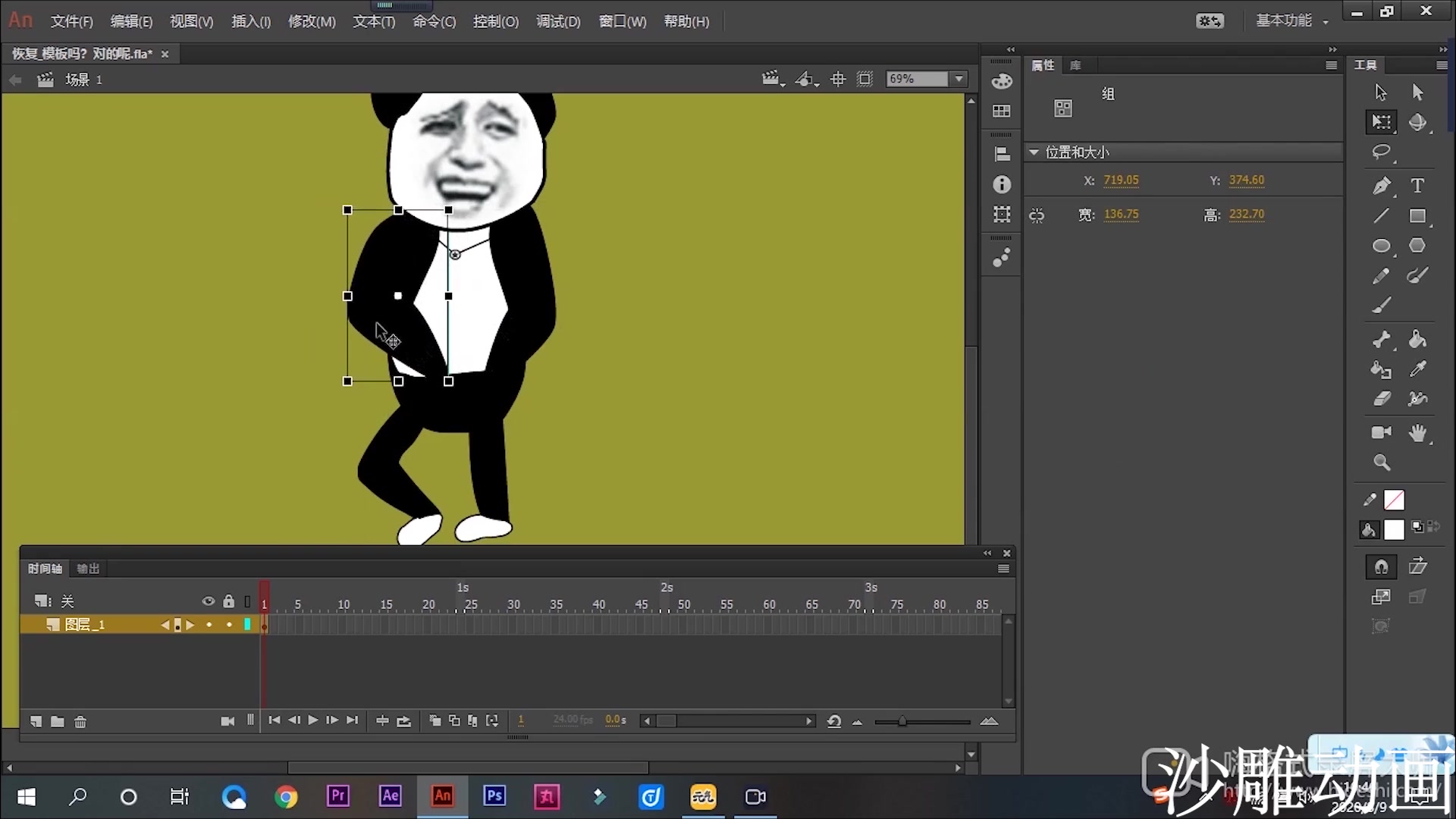1456x819 pixels.
Task: Open the Align panel icon
Action: click(1002, 155)
